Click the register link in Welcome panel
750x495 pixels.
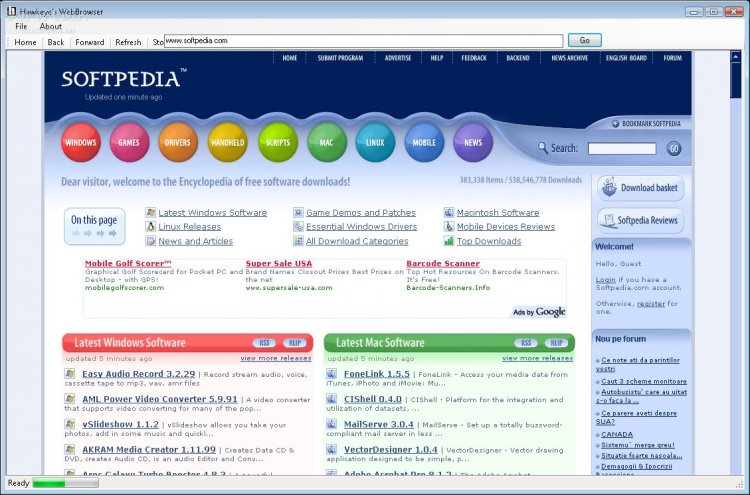tap(651, 304)
